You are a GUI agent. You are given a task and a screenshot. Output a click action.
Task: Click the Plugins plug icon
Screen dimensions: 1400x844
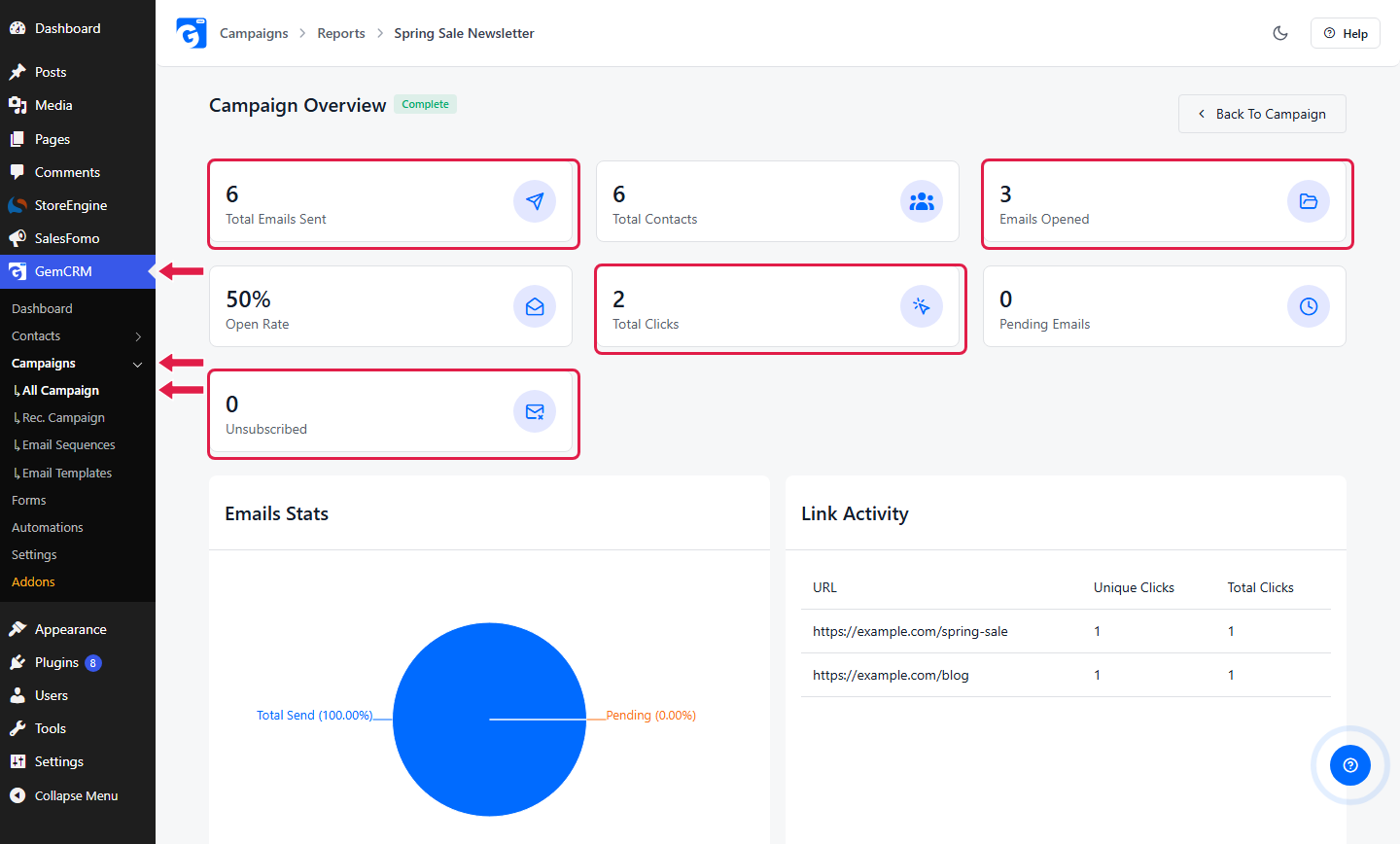(x=17, y=662)
